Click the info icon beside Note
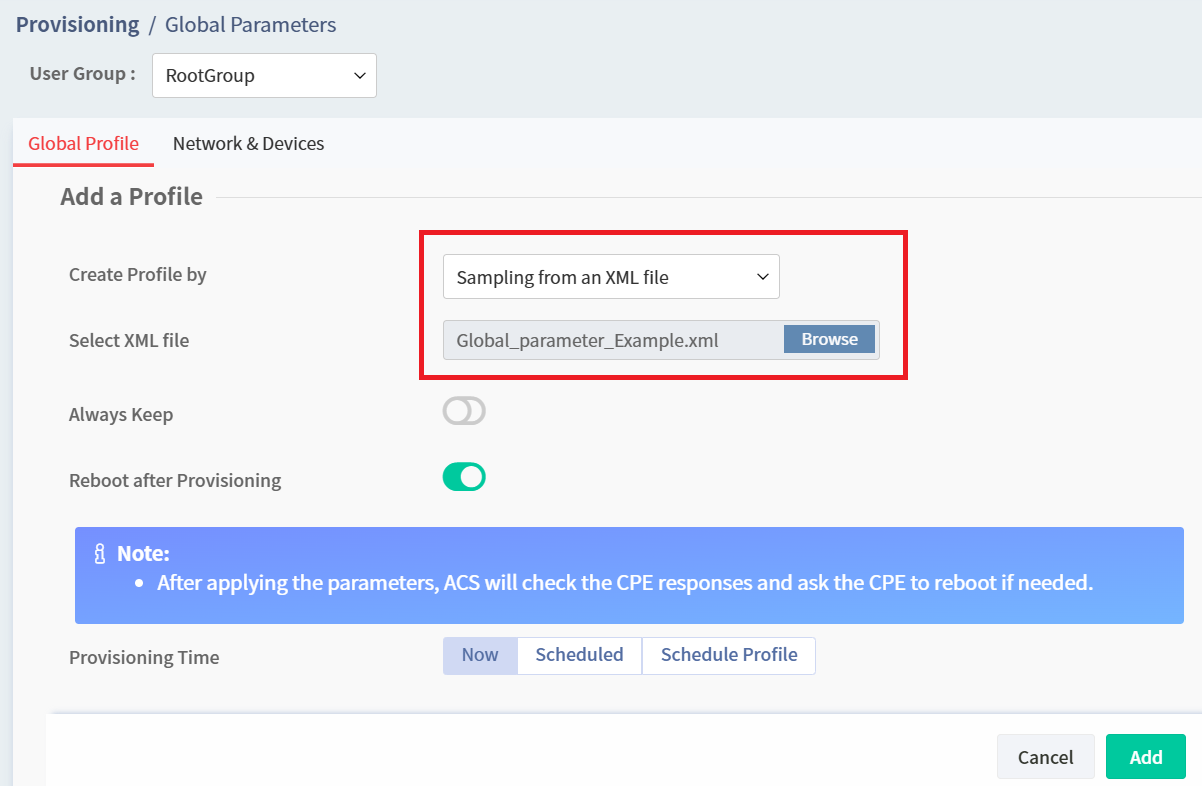This screenshot has width=1202, height=786. point(100,553)
